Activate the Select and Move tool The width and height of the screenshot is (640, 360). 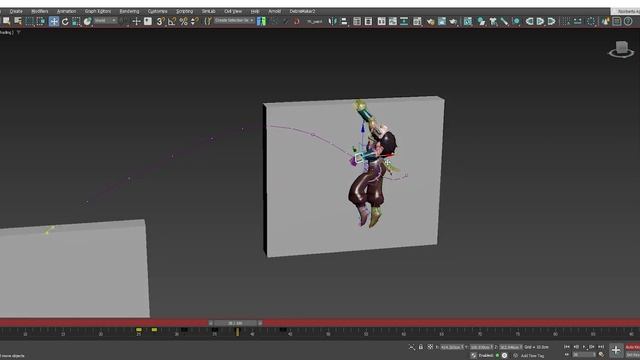click(53, 21)
